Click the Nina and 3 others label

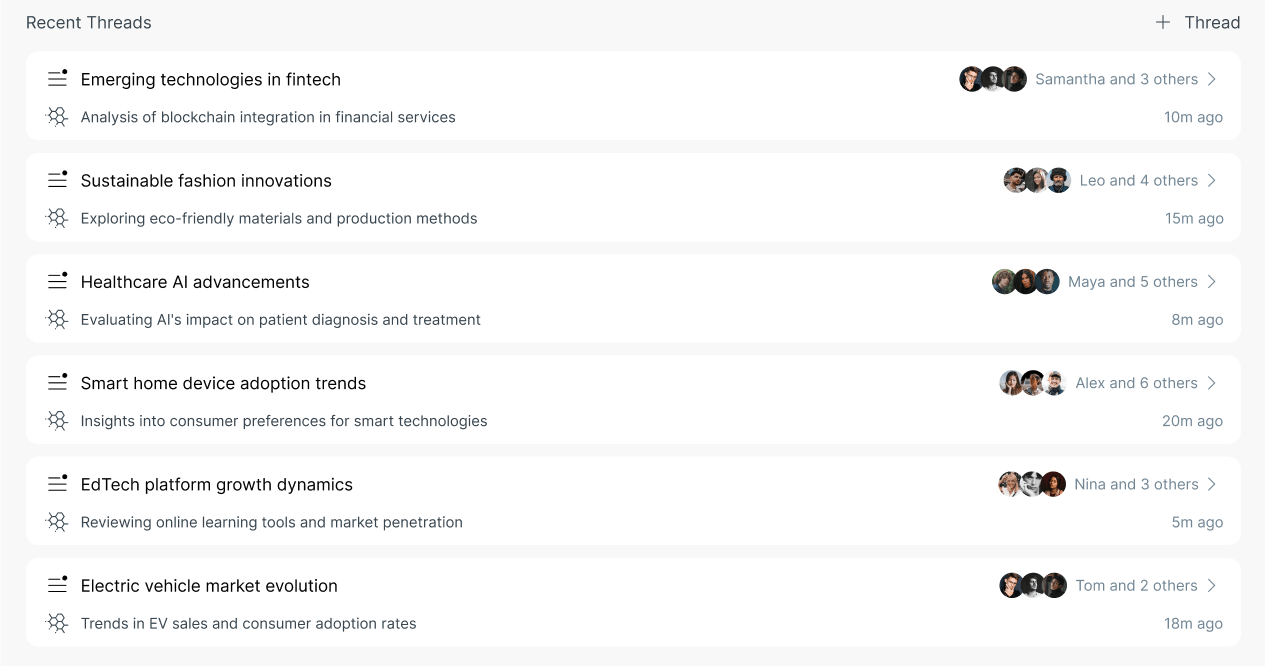pyautogui.click(x=1136, y=484)
